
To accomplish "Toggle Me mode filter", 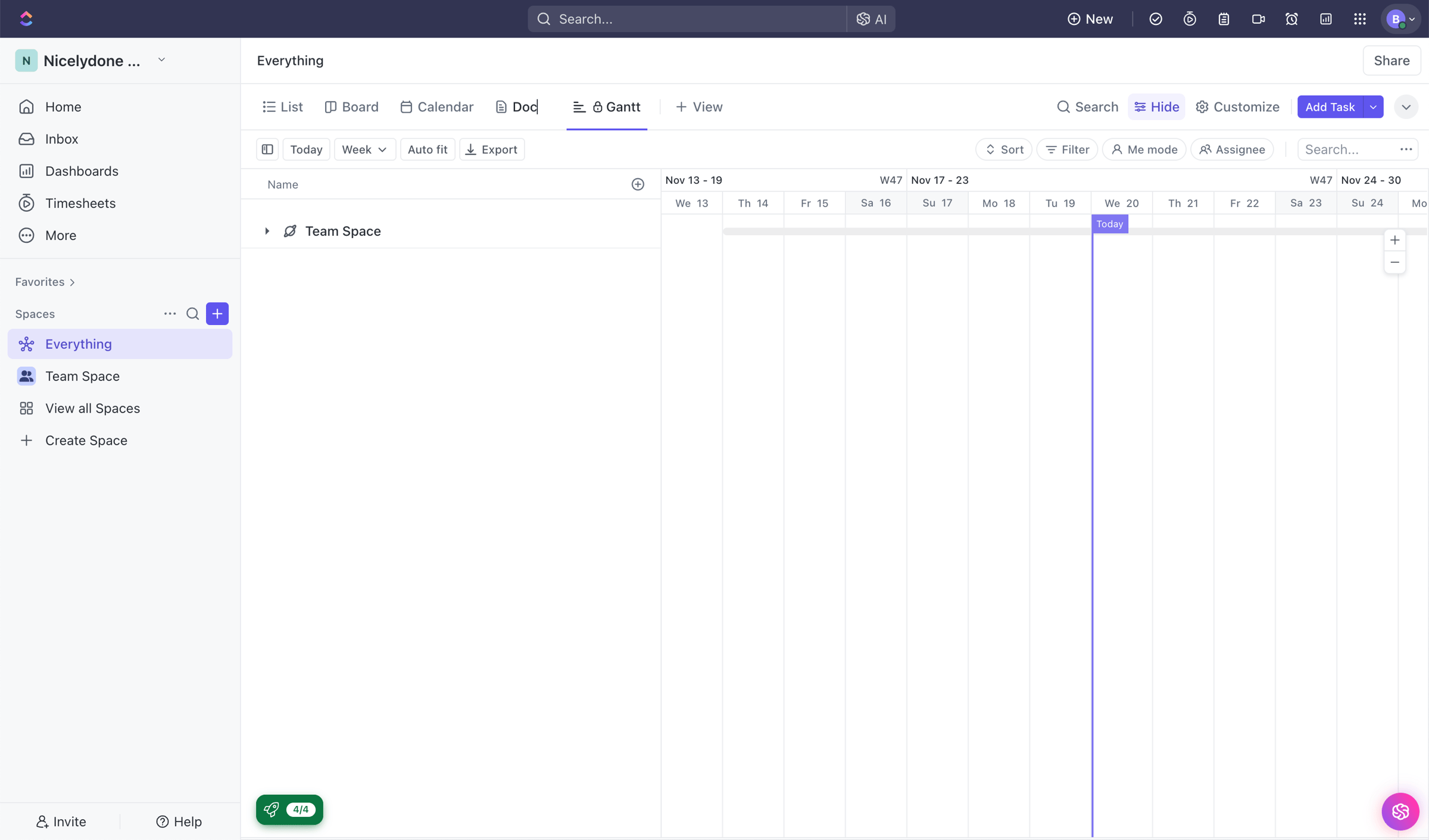I will click(1144, 149).
